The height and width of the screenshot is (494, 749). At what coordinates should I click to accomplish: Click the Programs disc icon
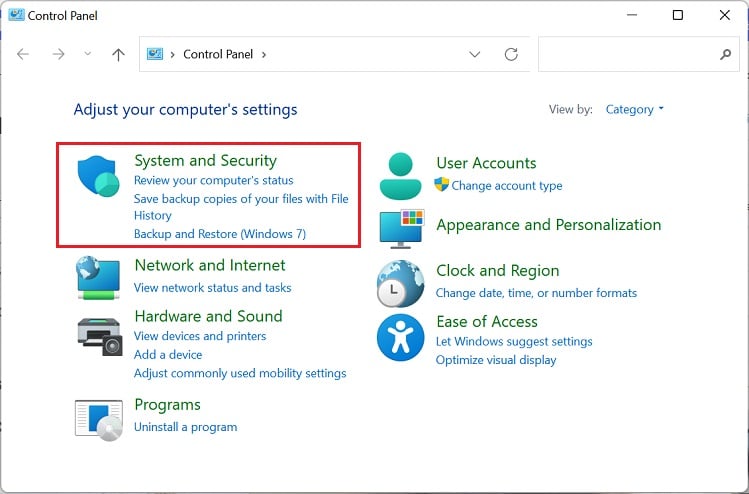[x=99, y=419]
